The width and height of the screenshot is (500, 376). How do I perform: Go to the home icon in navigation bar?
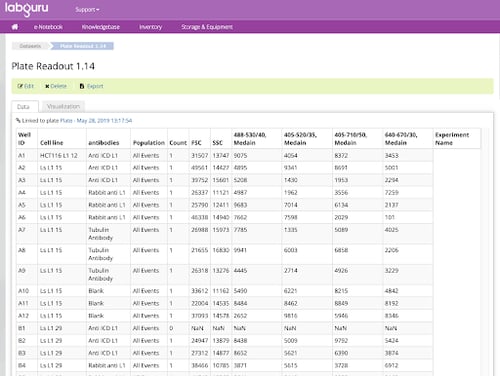pyautogui.click(x=15, y=27)
